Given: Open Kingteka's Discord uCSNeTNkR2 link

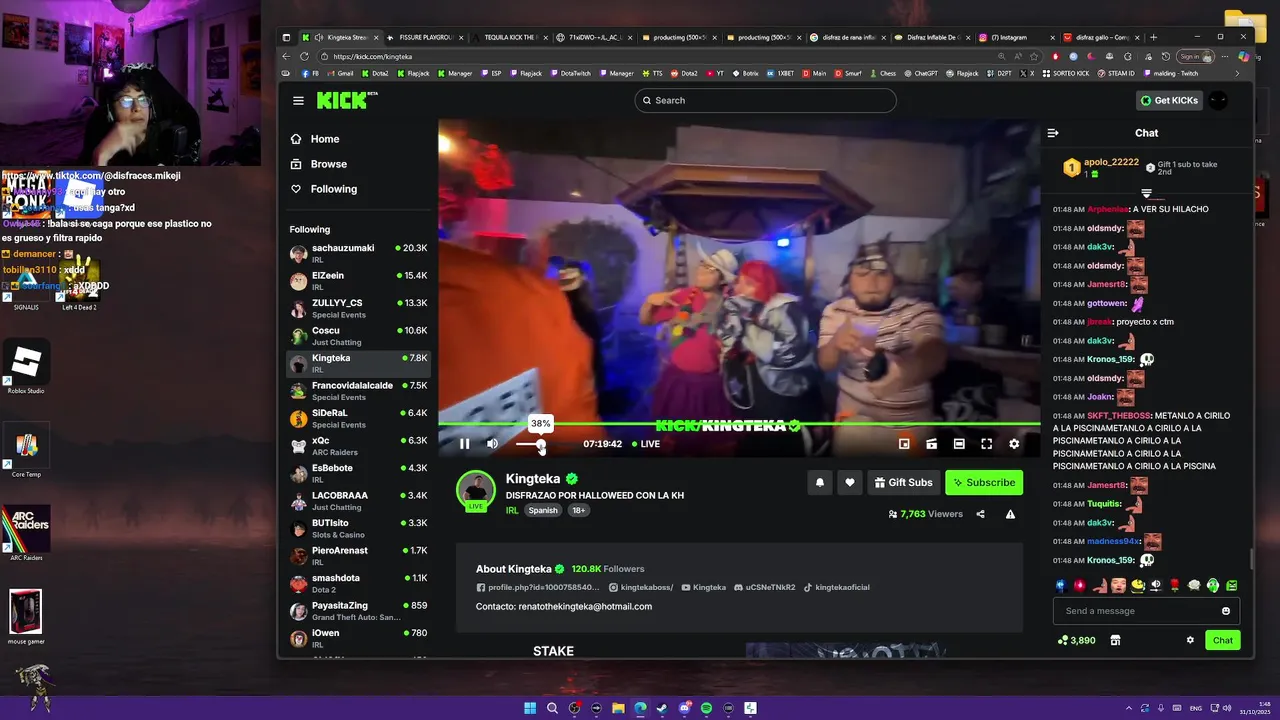Looking at the screenshot, I should point(764,587).
